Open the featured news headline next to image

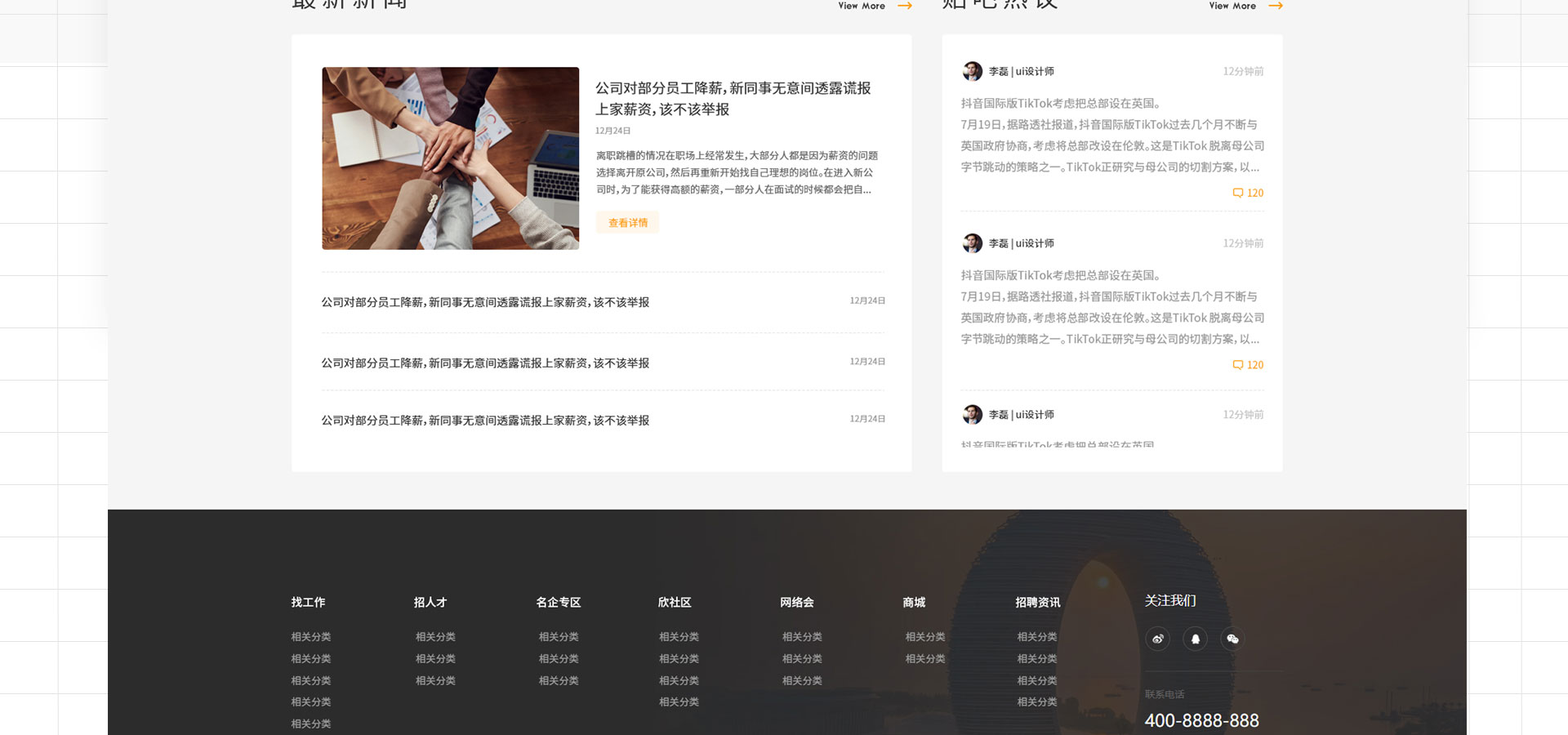(x=733, y=99)
